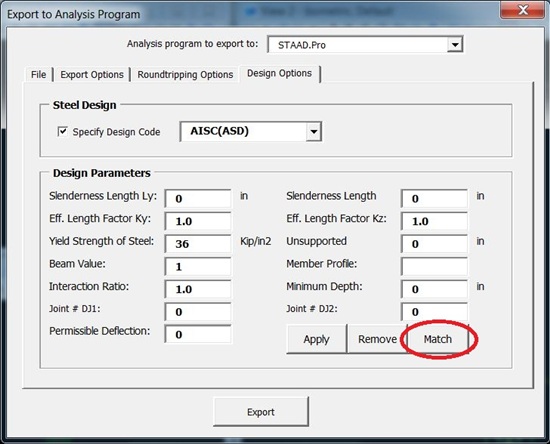
Task: Click the Permissible Deflection field
Action: click(x=198, y=334)
